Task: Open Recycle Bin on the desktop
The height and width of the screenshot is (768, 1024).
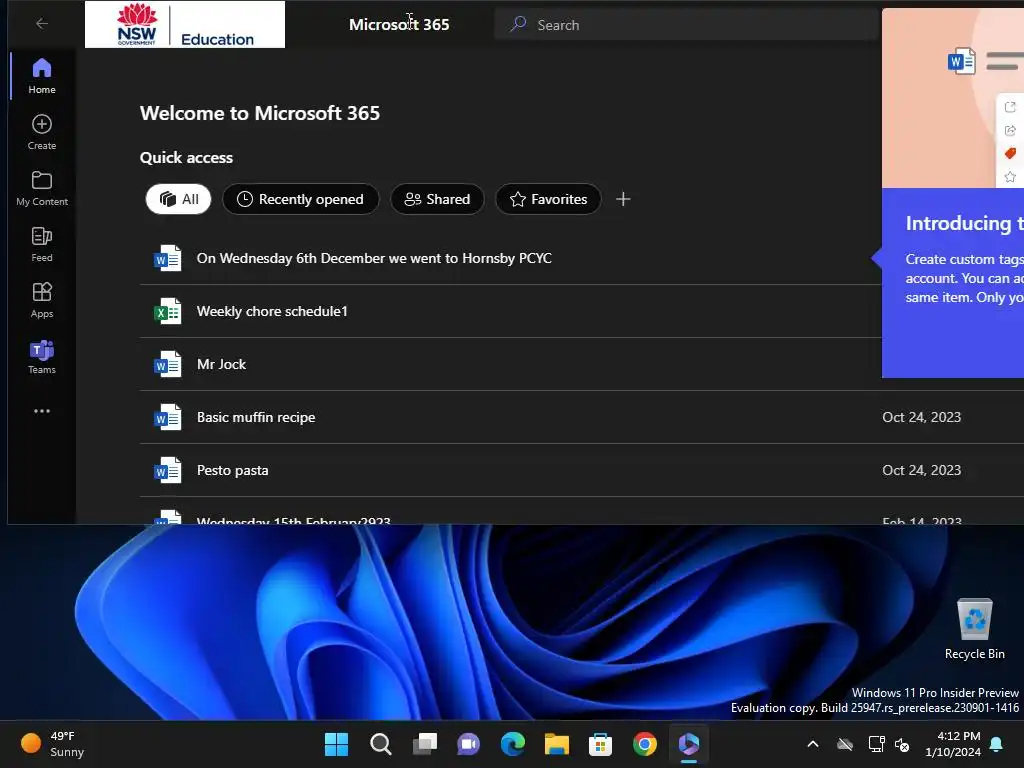Action: (x=974, y=629)
